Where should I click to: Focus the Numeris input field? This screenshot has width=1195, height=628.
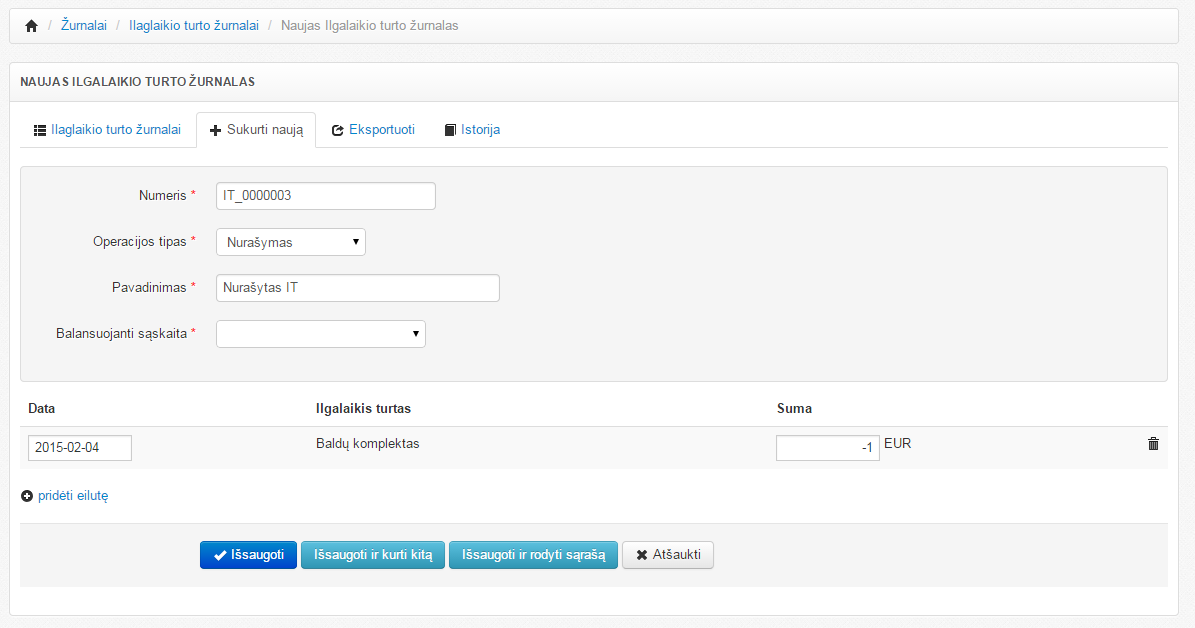[x=326, y=196]
